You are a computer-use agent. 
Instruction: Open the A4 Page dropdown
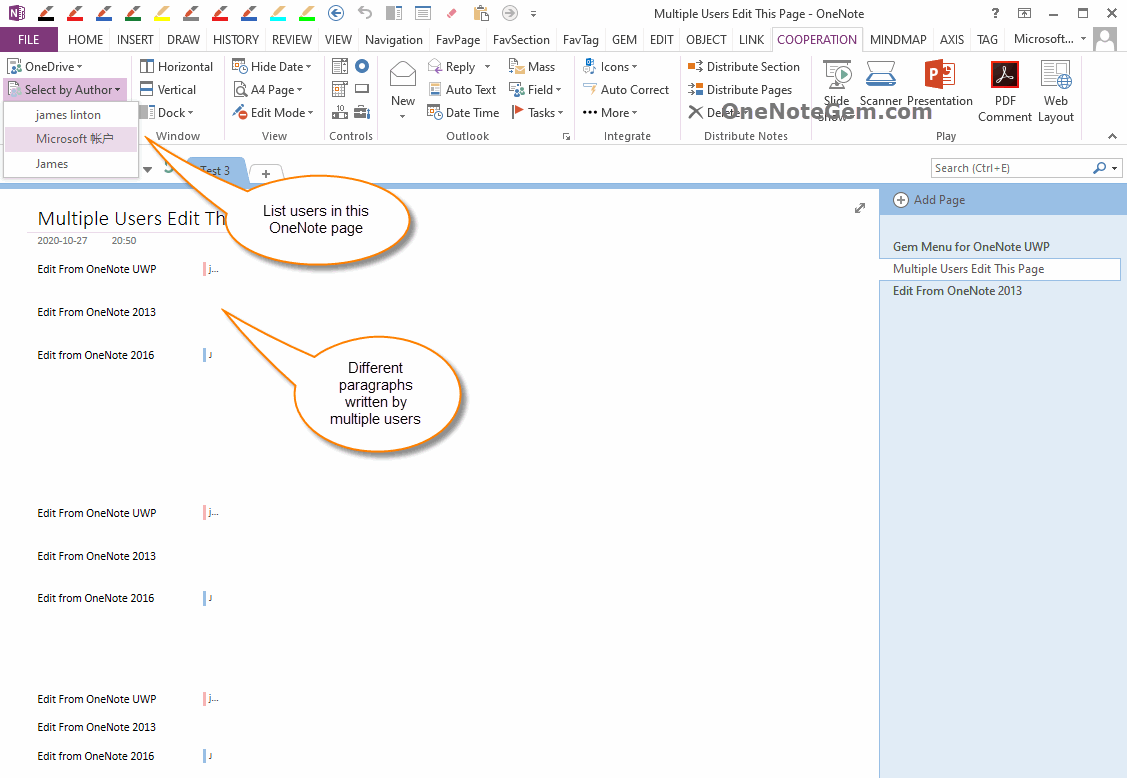point(267,90)
